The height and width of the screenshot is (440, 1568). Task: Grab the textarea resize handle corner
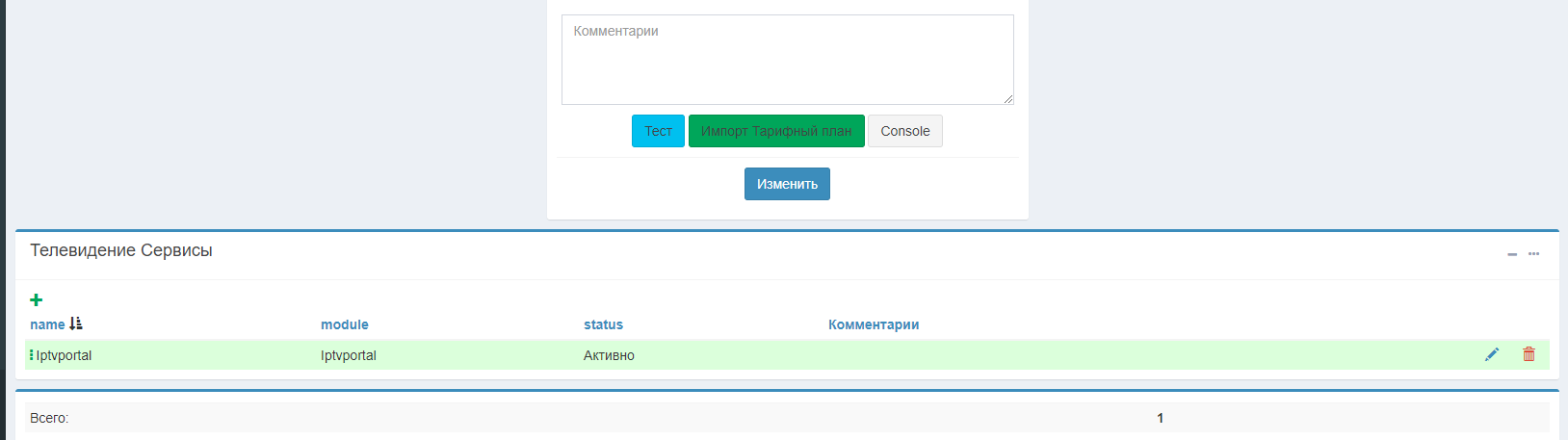click(1008, 99)
